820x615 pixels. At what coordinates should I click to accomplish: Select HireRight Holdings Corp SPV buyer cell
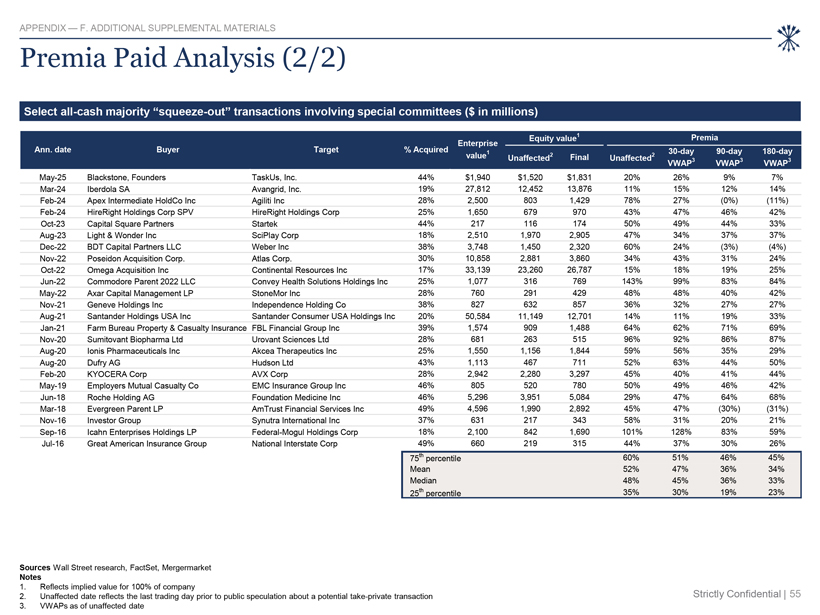(140, 212)
